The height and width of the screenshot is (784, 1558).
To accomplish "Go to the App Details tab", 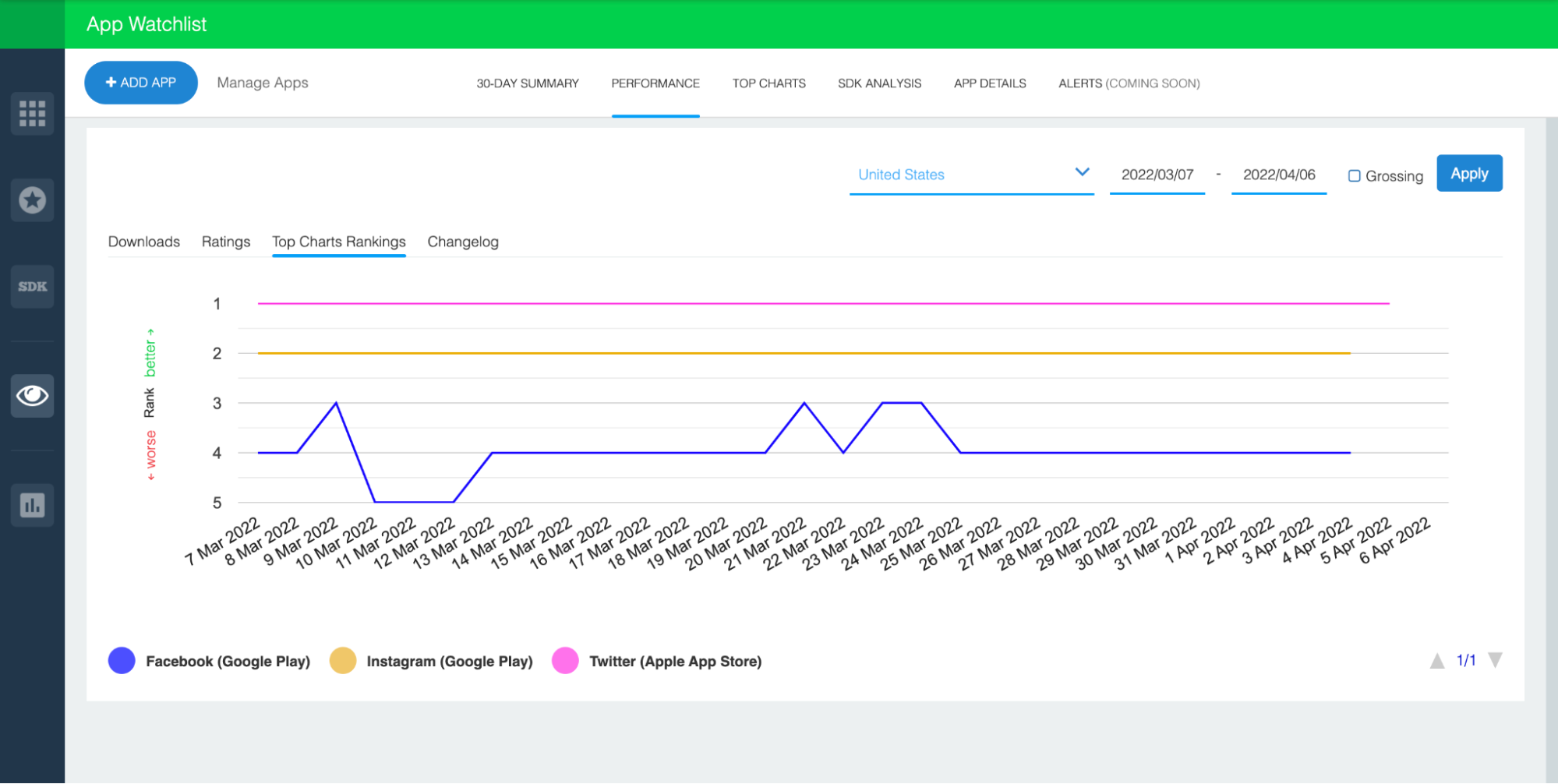I will coord(990,83).
